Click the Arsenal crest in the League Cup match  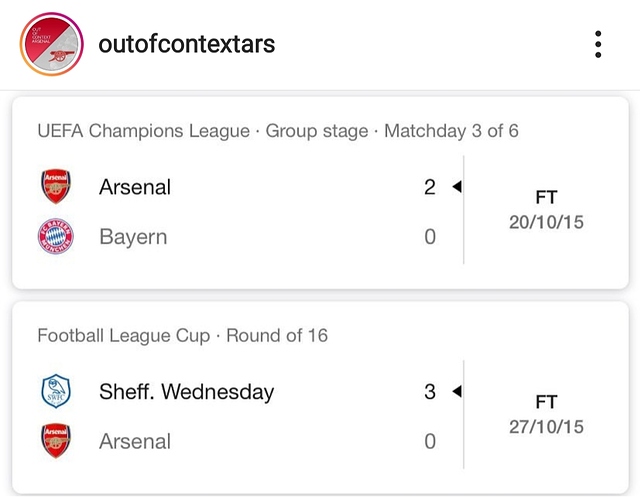click(56, 441)
